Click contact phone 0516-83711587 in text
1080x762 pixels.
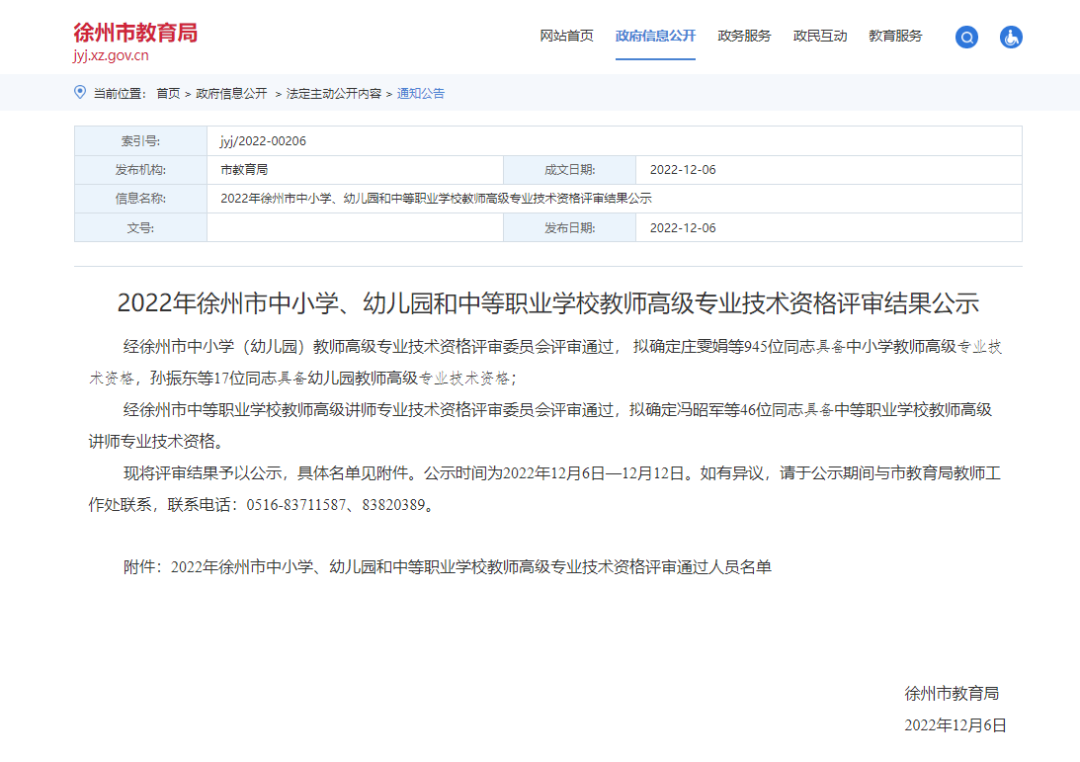click(296, 505)
